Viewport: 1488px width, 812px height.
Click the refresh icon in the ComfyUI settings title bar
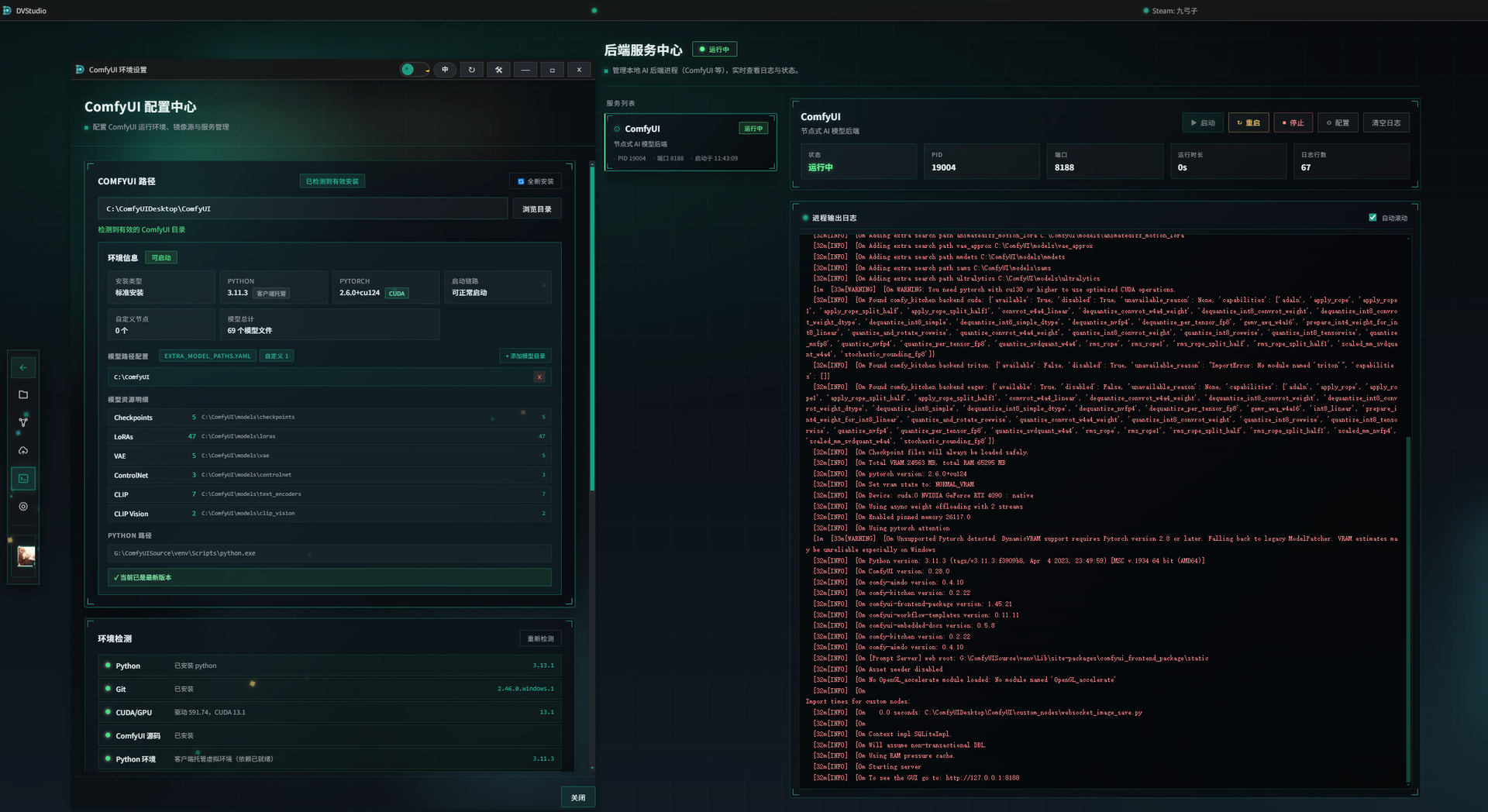471,70
